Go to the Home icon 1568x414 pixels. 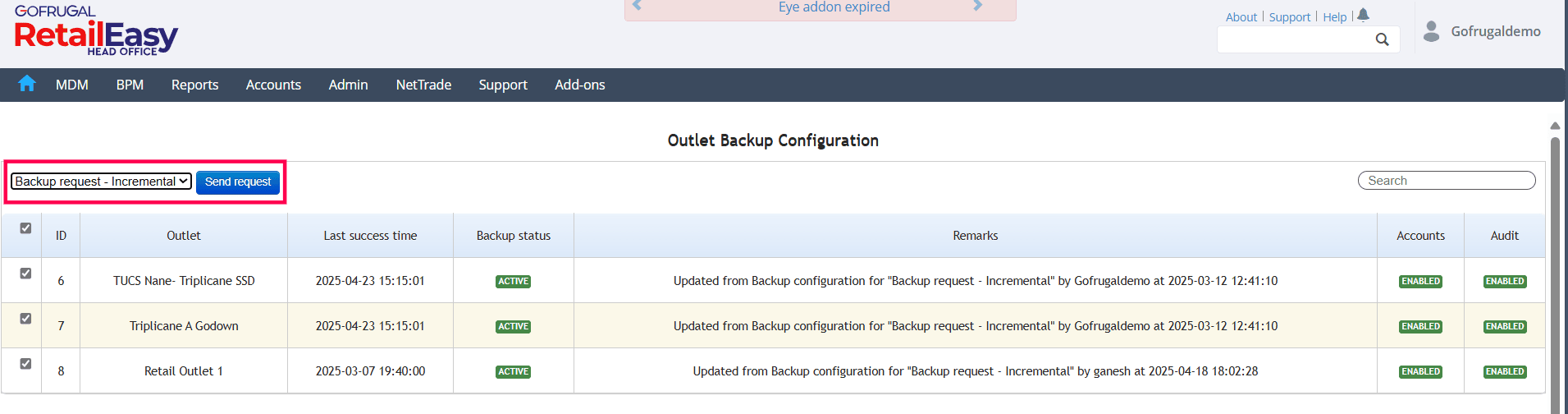tap(27, 84)
